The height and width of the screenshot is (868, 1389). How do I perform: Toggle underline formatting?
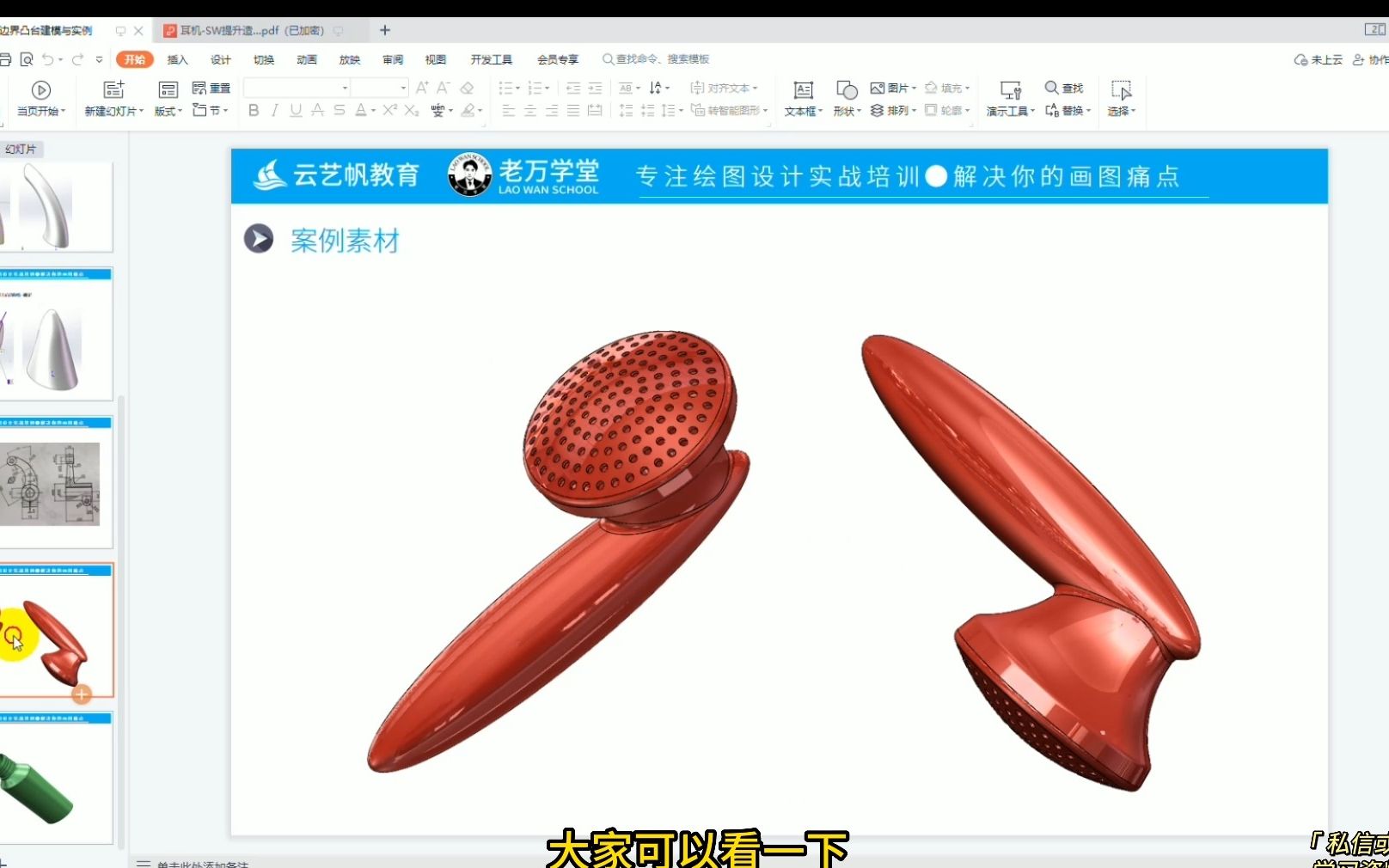pos(295,110)
